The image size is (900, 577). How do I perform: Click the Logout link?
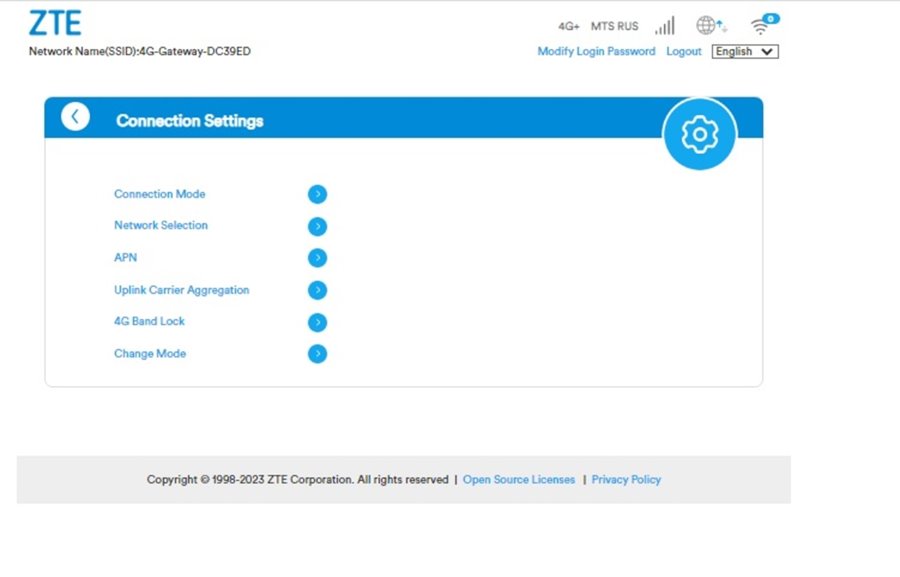[x=684, y=52]
